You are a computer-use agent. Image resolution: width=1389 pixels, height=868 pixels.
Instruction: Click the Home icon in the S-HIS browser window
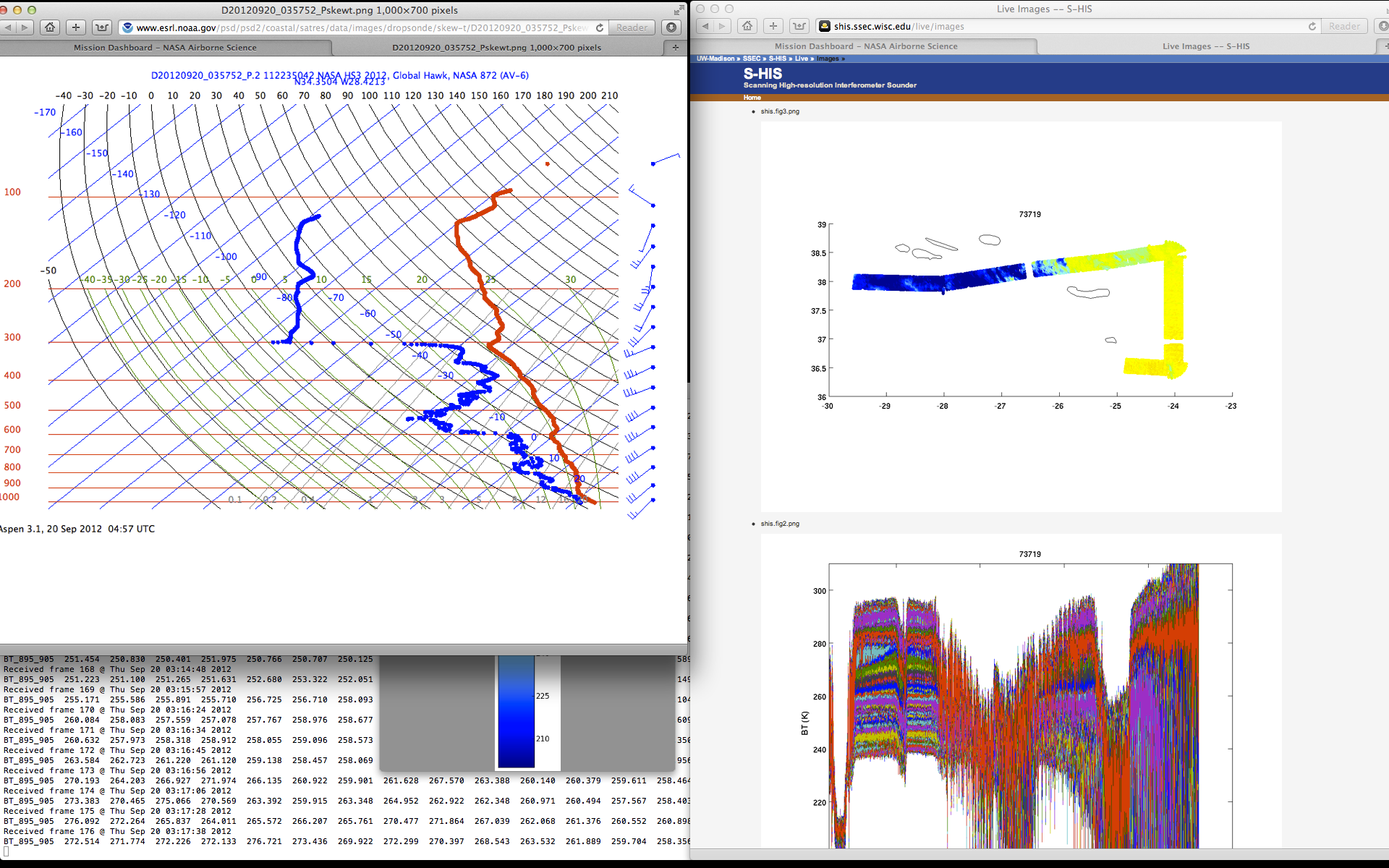[x=747, y=26]
